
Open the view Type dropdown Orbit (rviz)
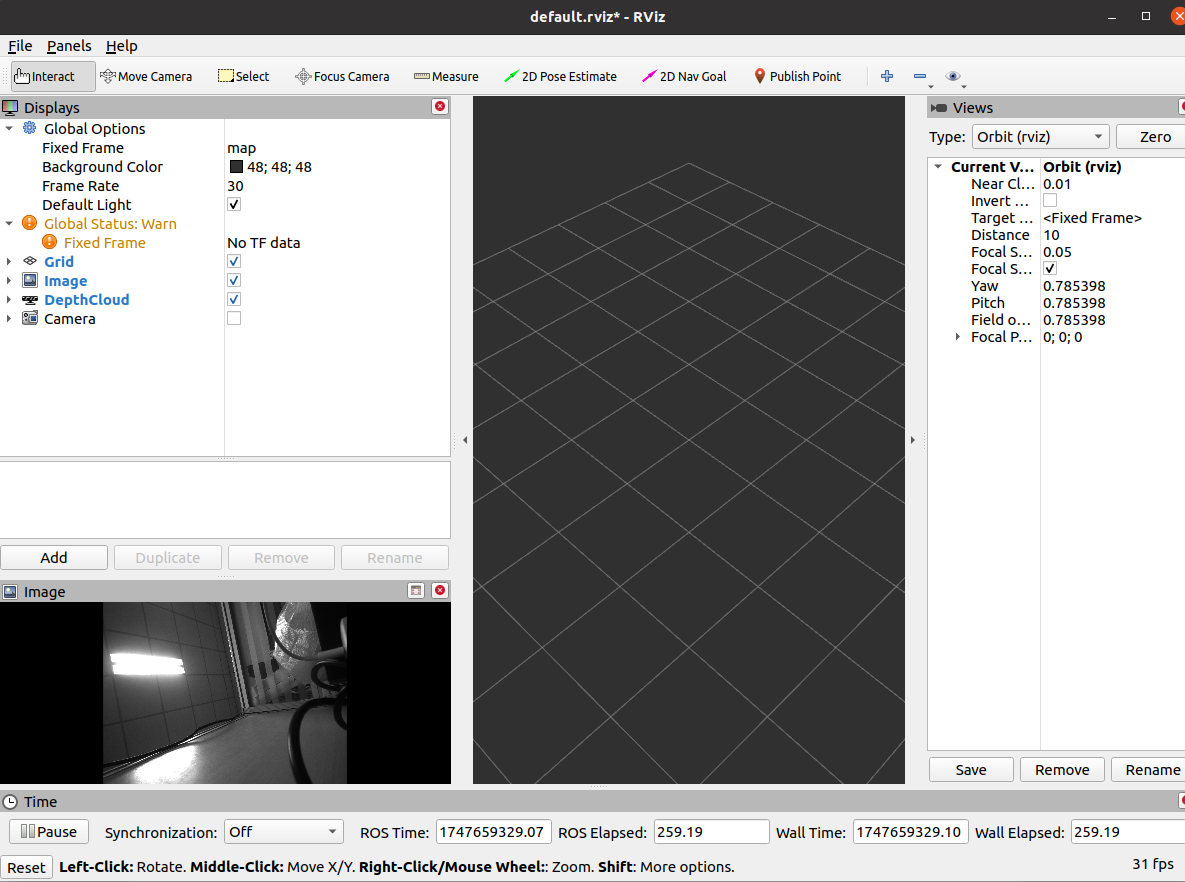coord(1041,137)
